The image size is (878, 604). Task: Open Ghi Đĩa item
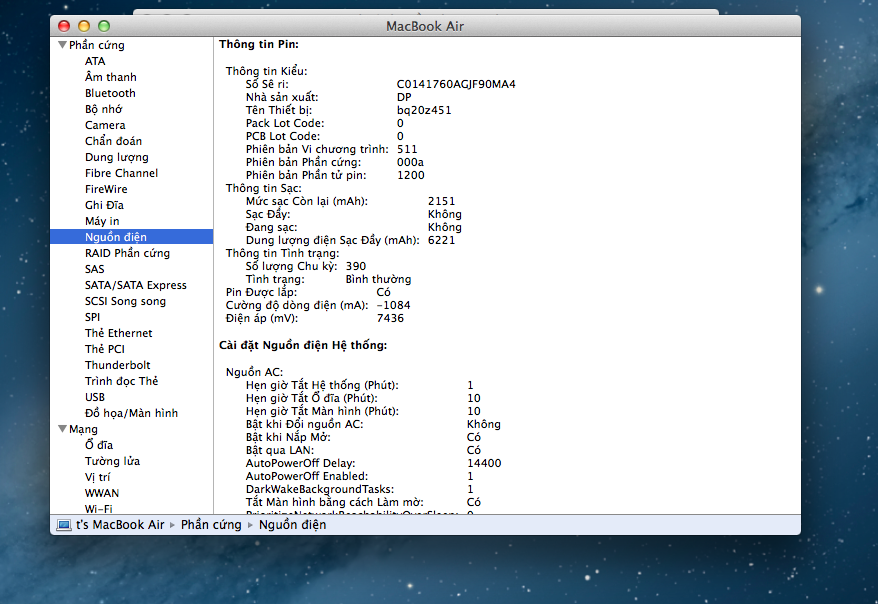click(x=104, y=205)
